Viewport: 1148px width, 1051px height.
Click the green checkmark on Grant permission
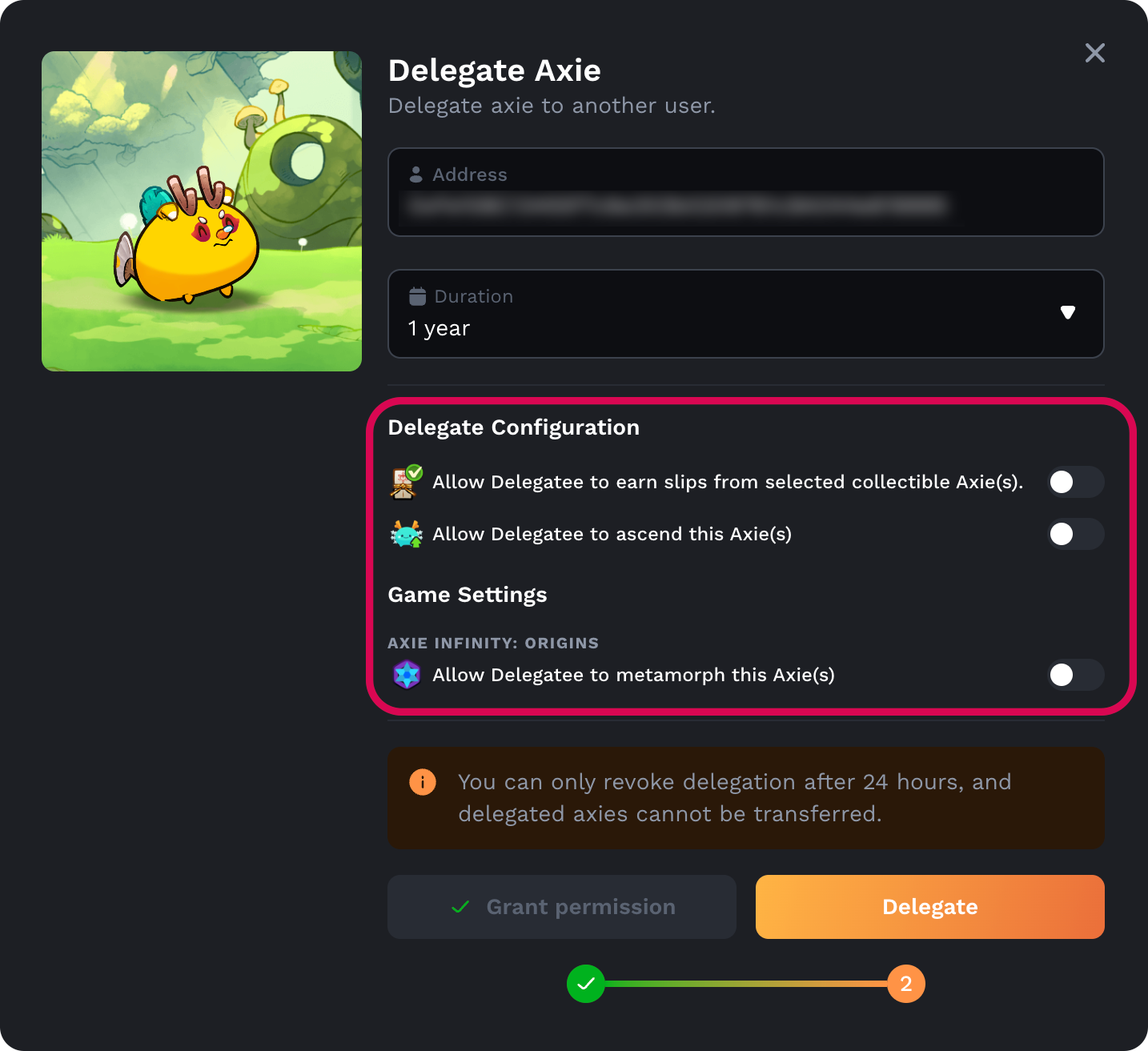(x=460, y=907)
